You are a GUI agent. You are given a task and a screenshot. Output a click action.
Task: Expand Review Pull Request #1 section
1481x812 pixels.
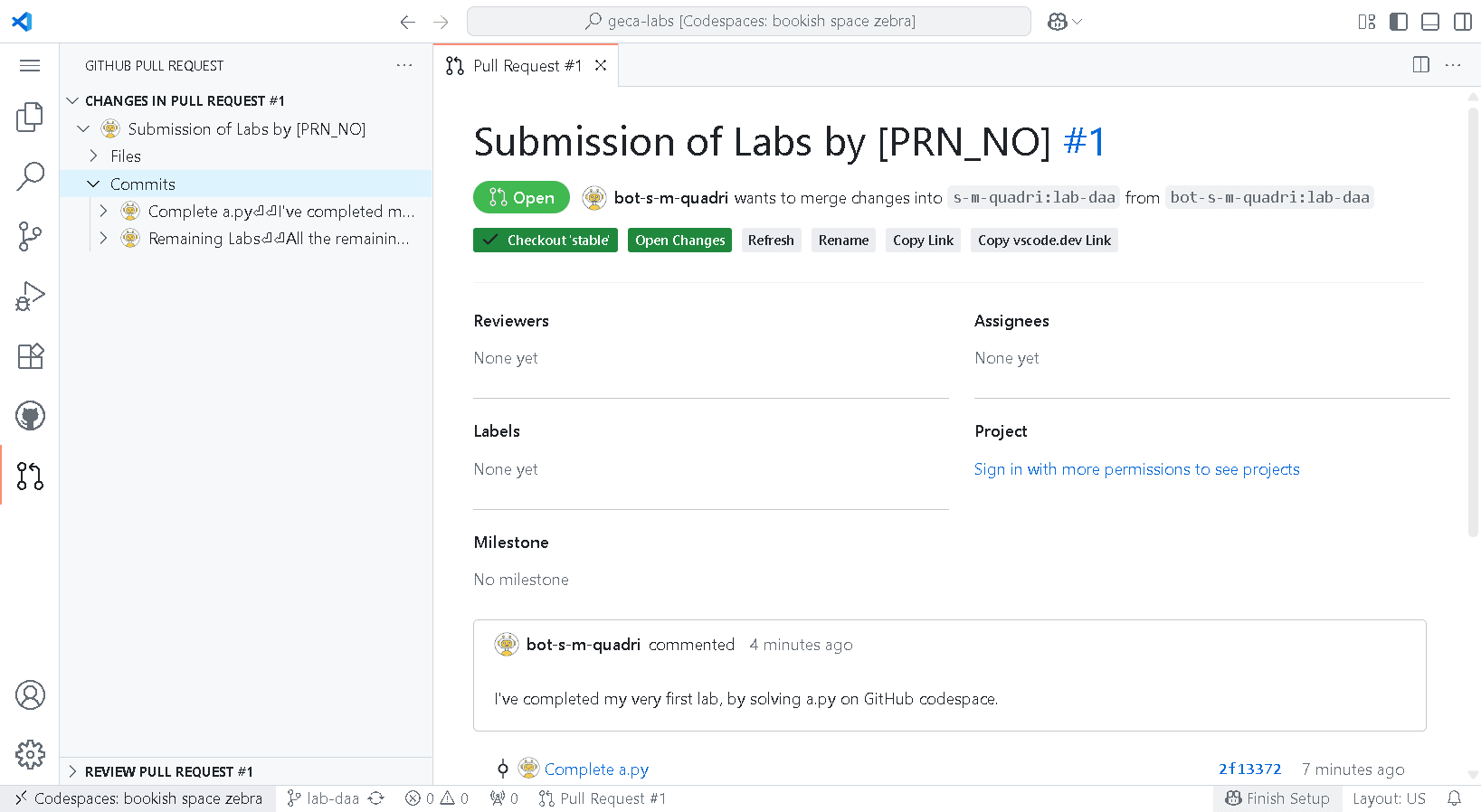(x=72, y=771)
